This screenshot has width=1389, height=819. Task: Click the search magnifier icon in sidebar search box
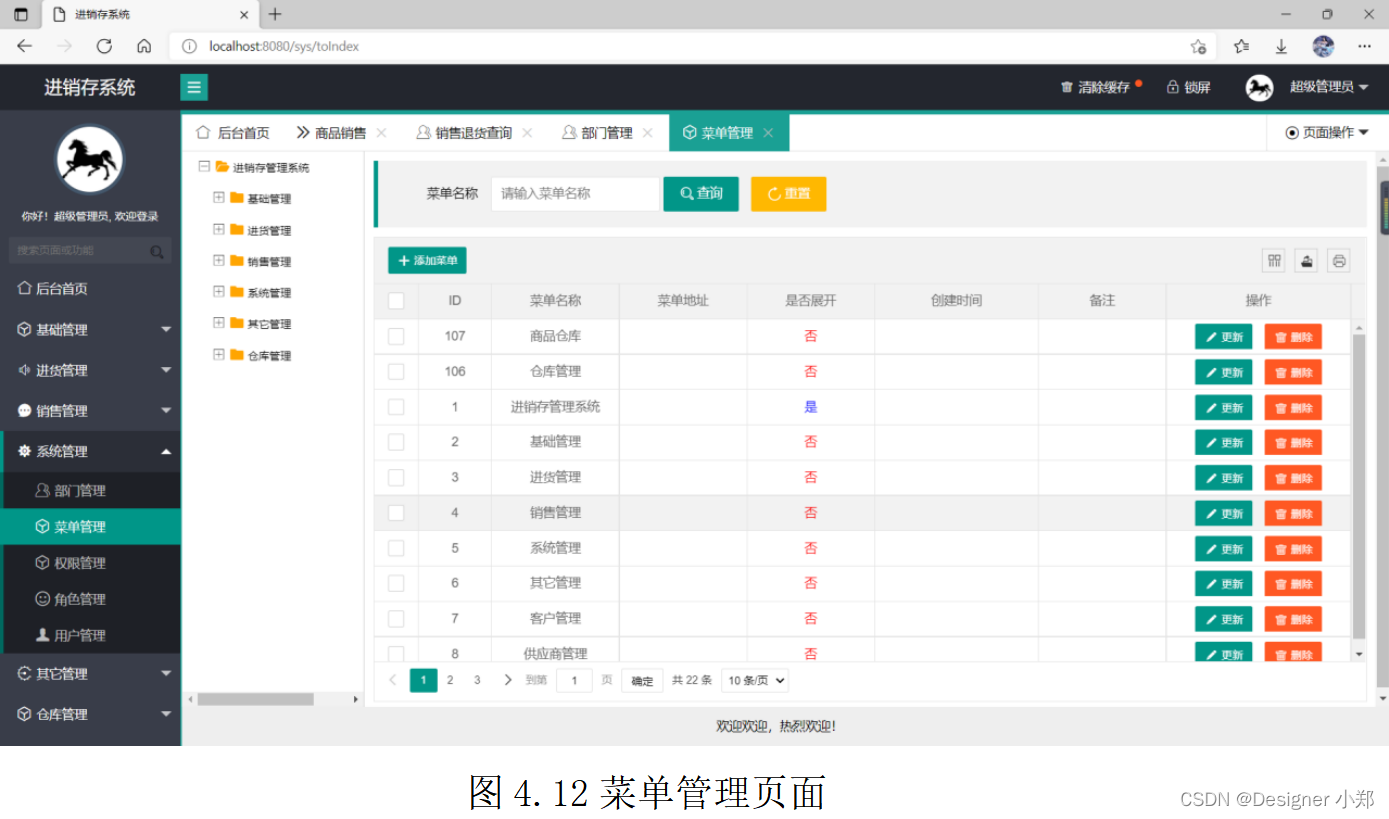[157, 251]
